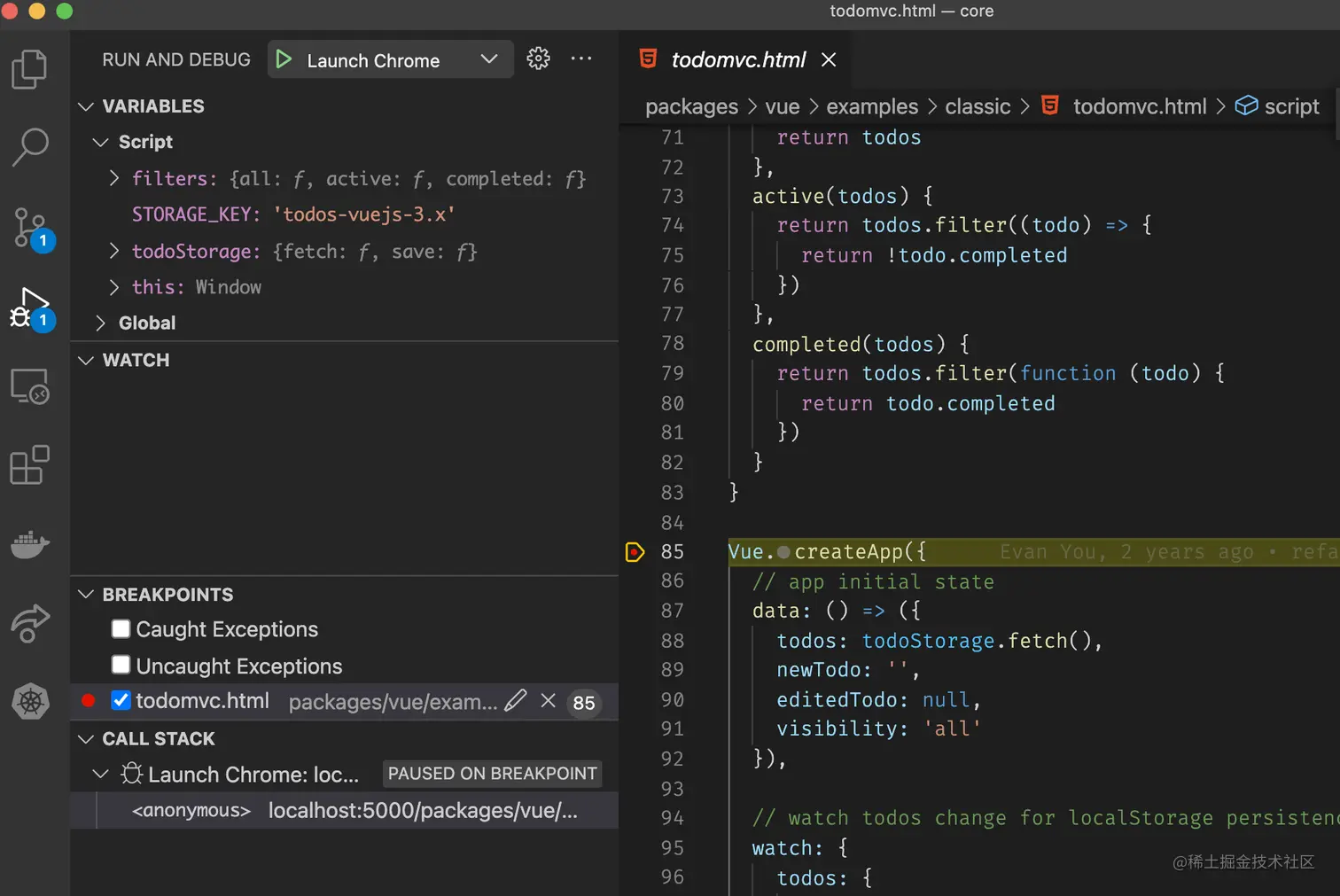
Task: Open the Launch Chrome configuration dropdown
Action: 488,59
